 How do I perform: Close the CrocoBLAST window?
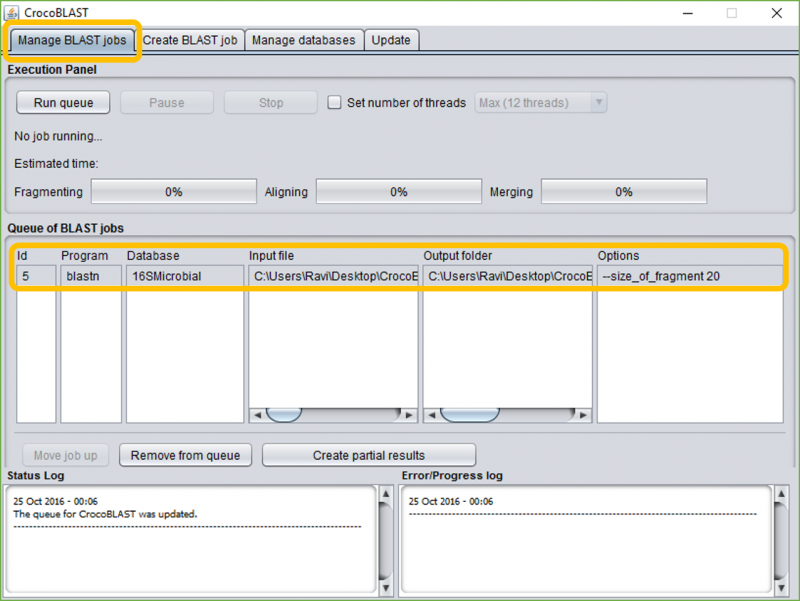pyautogui.click(x=777, y=13)
